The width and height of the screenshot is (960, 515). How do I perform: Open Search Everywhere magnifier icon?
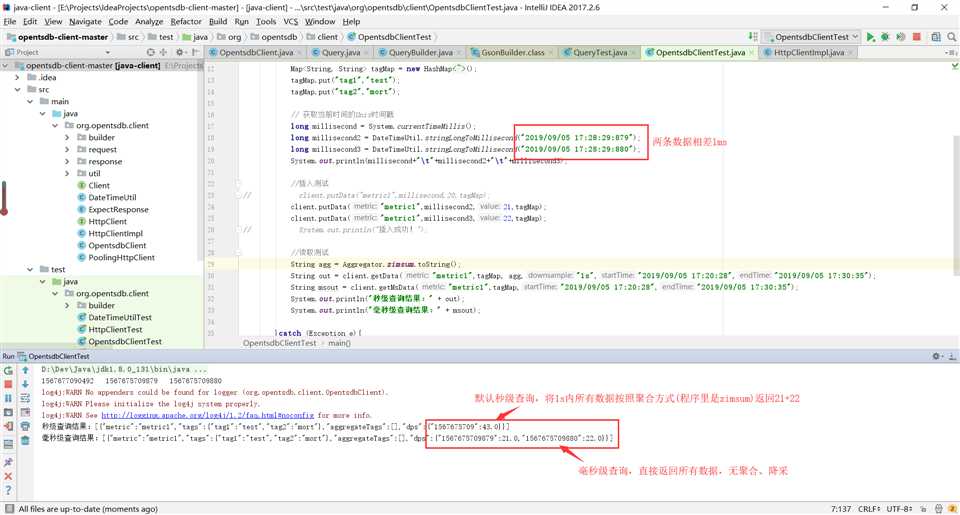point(951,37)
